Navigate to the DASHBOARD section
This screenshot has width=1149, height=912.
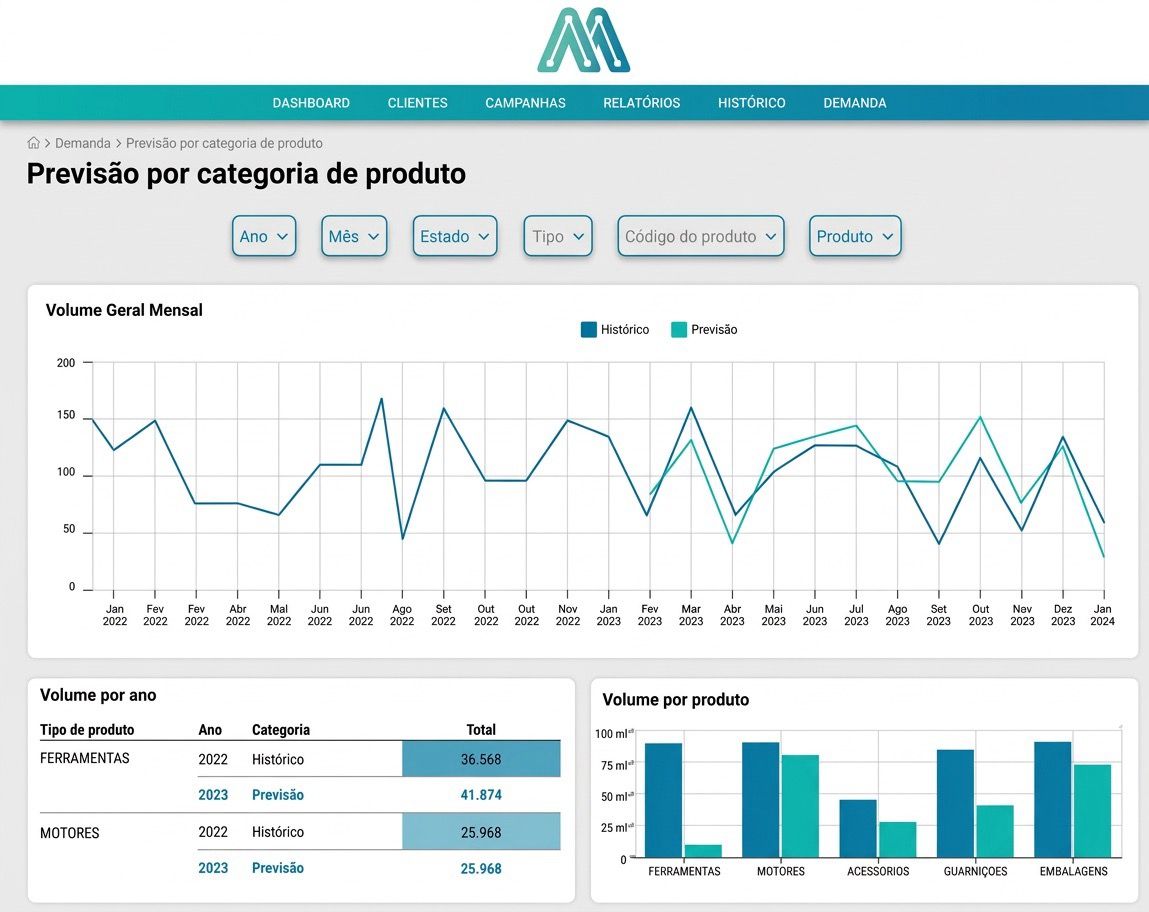[311, 102]
